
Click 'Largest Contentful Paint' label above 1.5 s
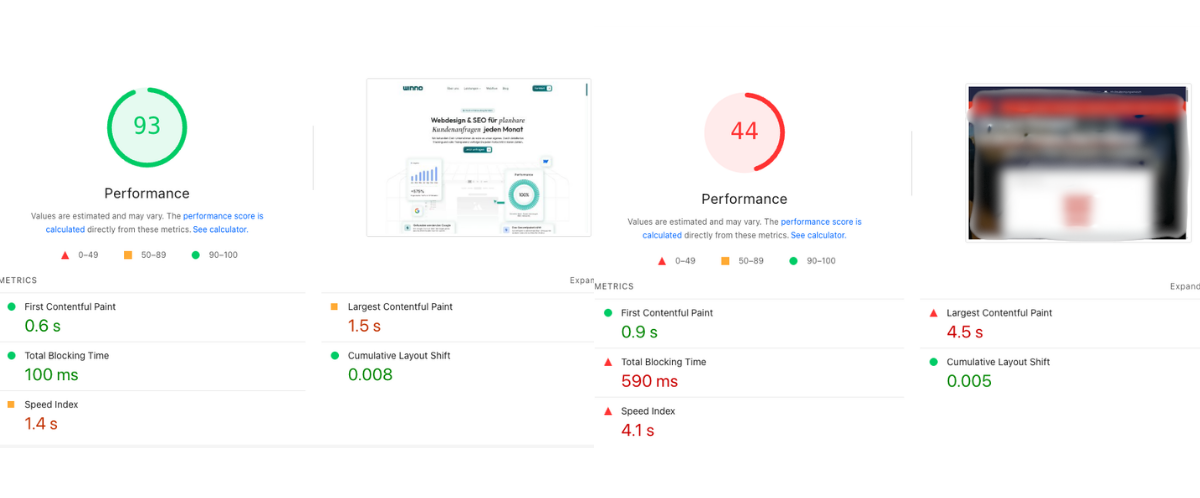click(400, 307)
